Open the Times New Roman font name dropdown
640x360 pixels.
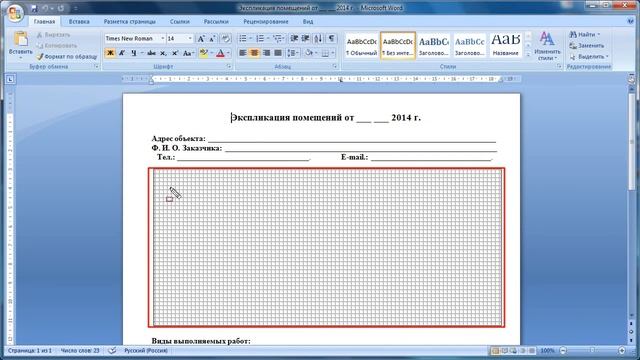[x=162, y=38]
